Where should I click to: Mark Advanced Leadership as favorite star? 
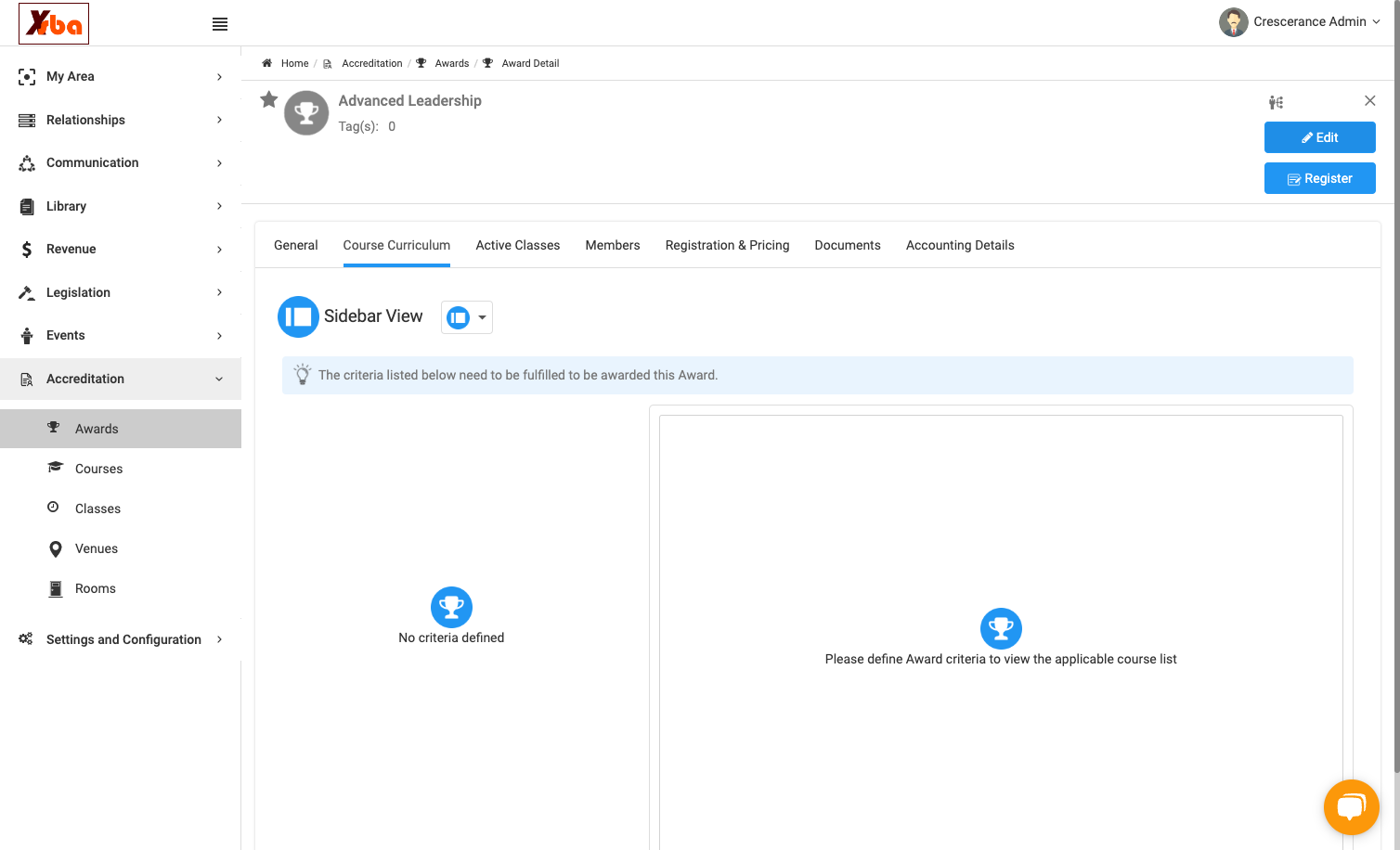tap(269, 99)
